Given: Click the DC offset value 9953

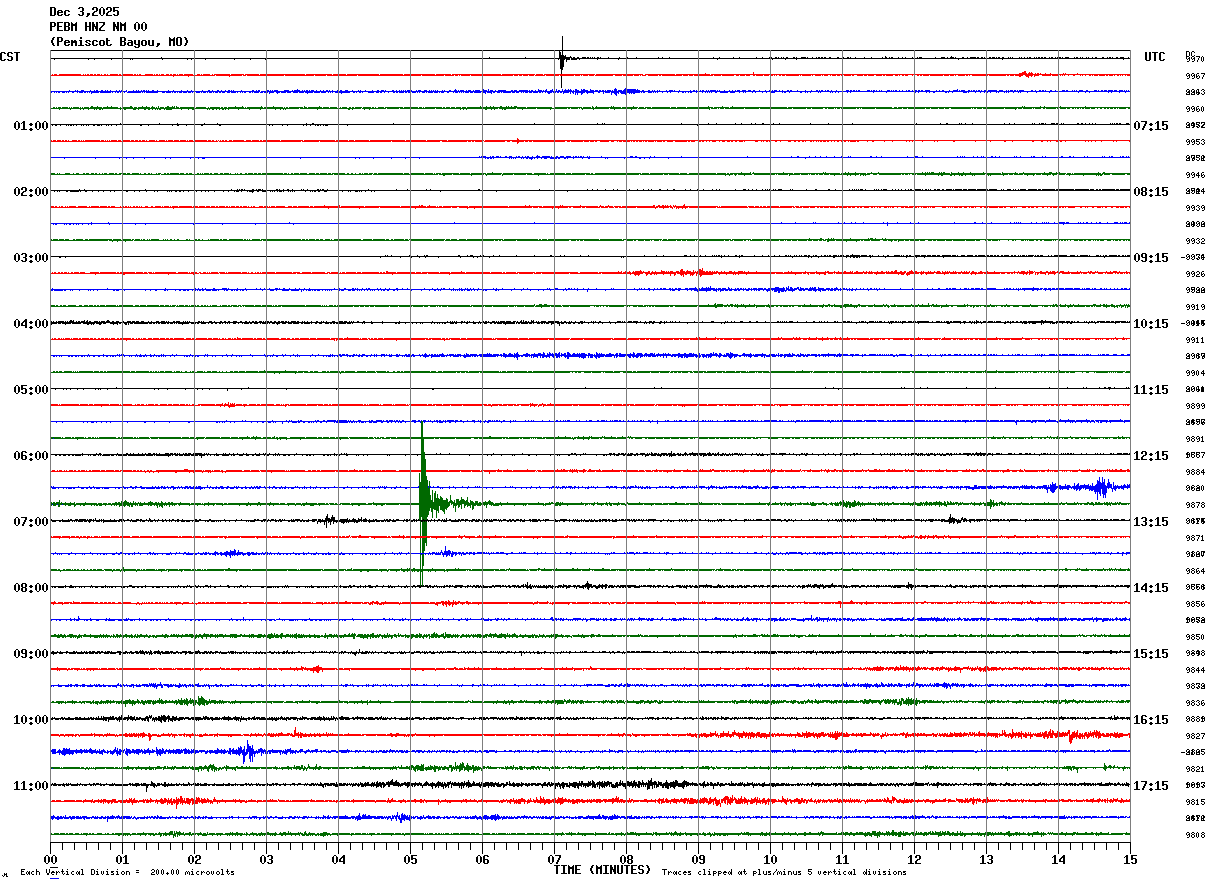Looking at the screenshot, I should pos(1194,142).
